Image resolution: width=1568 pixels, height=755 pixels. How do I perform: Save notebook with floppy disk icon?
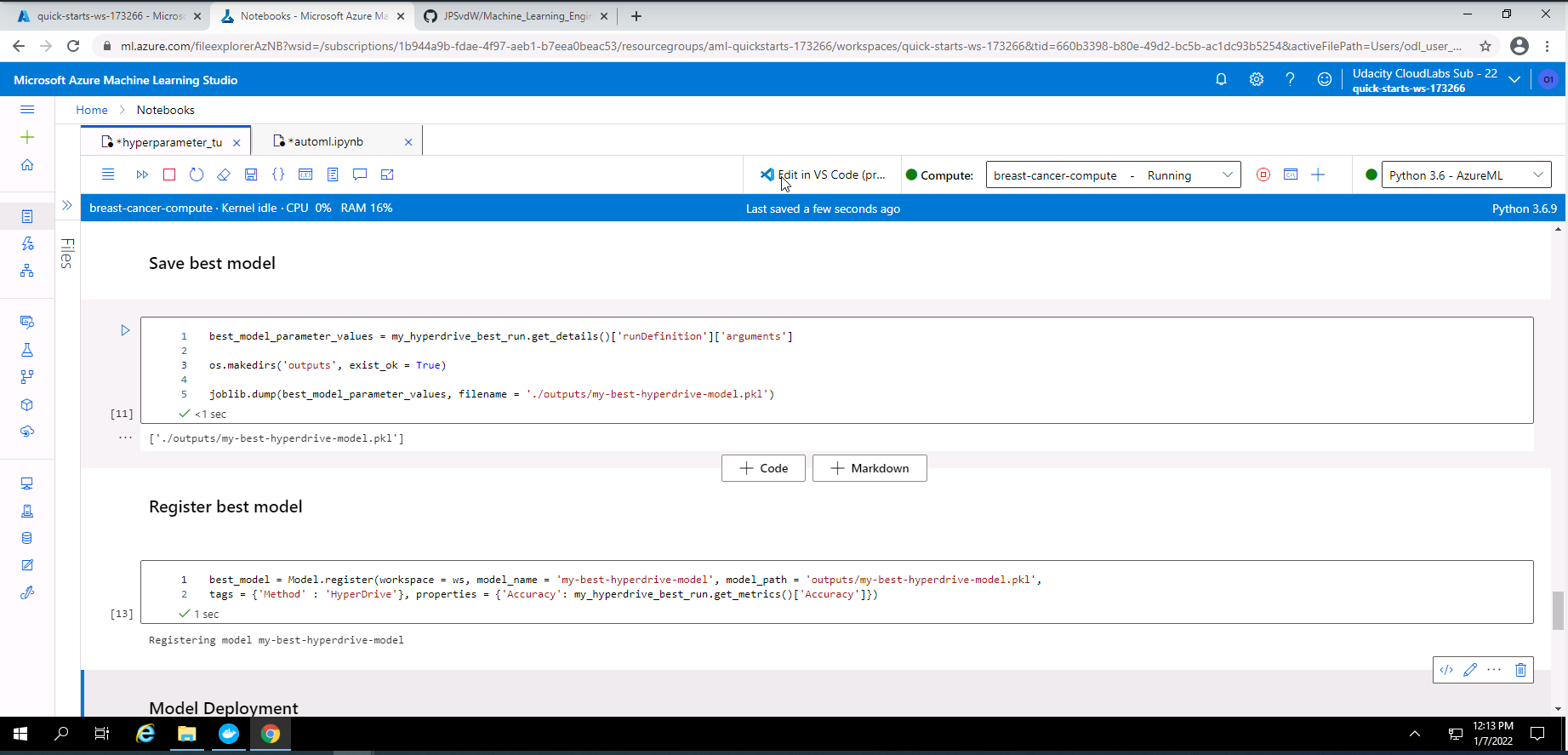click(251, 174)
